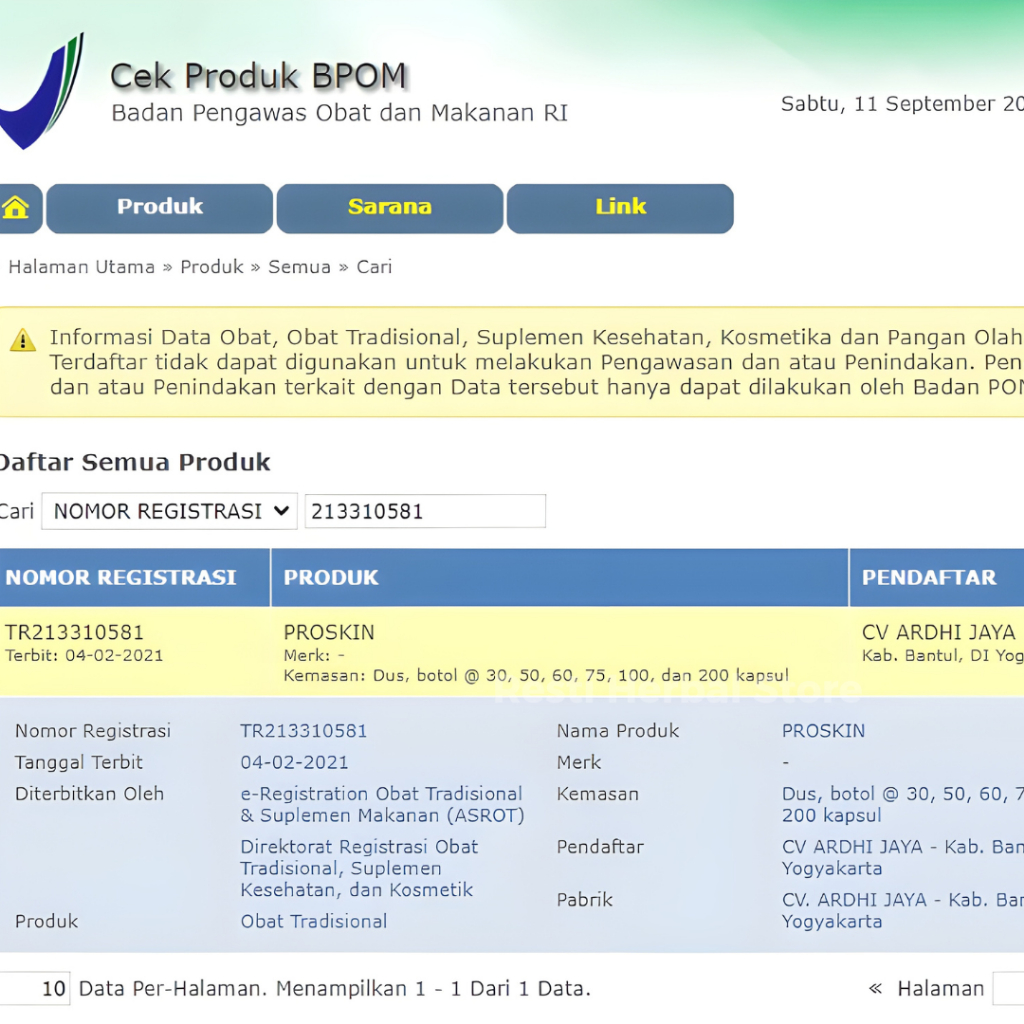Open the Link menu tab
This screenshot has height=1024, width=1024.
pos(620,208)
